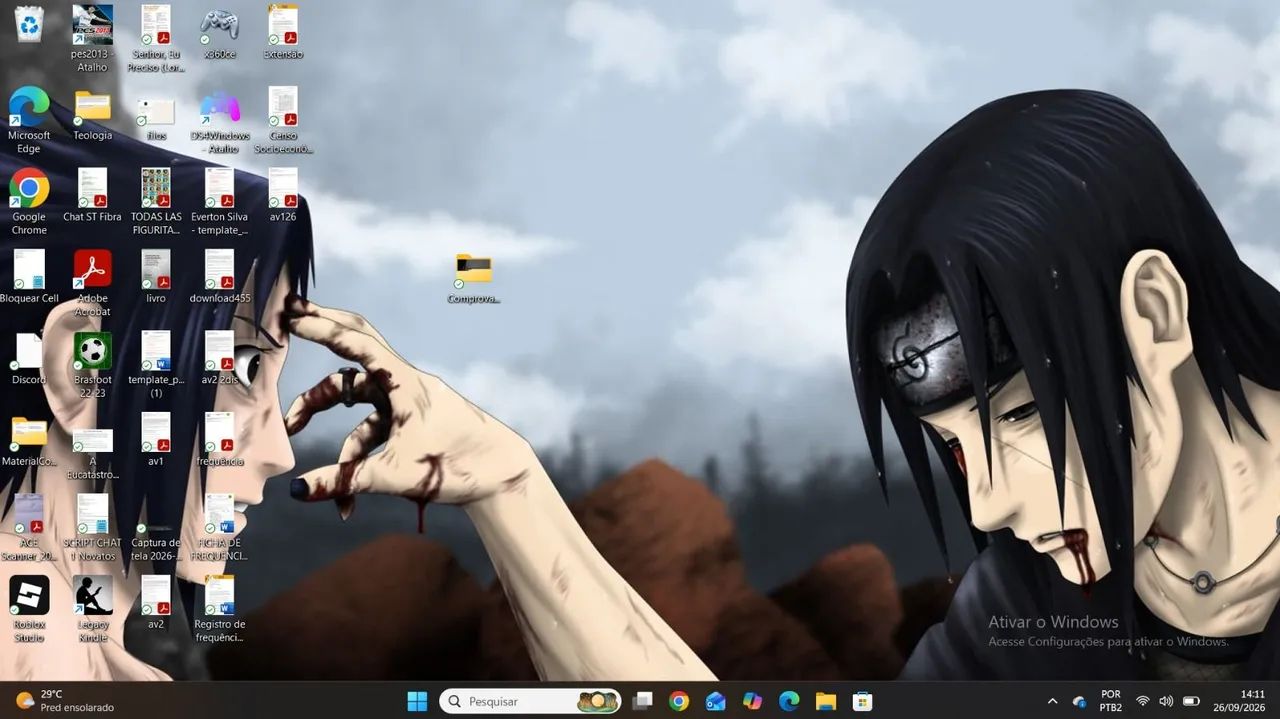Select the MaterialCo... folder
Image resolution: width=1280 pixels, height=719 pixels.
click(x=29, y=441)
